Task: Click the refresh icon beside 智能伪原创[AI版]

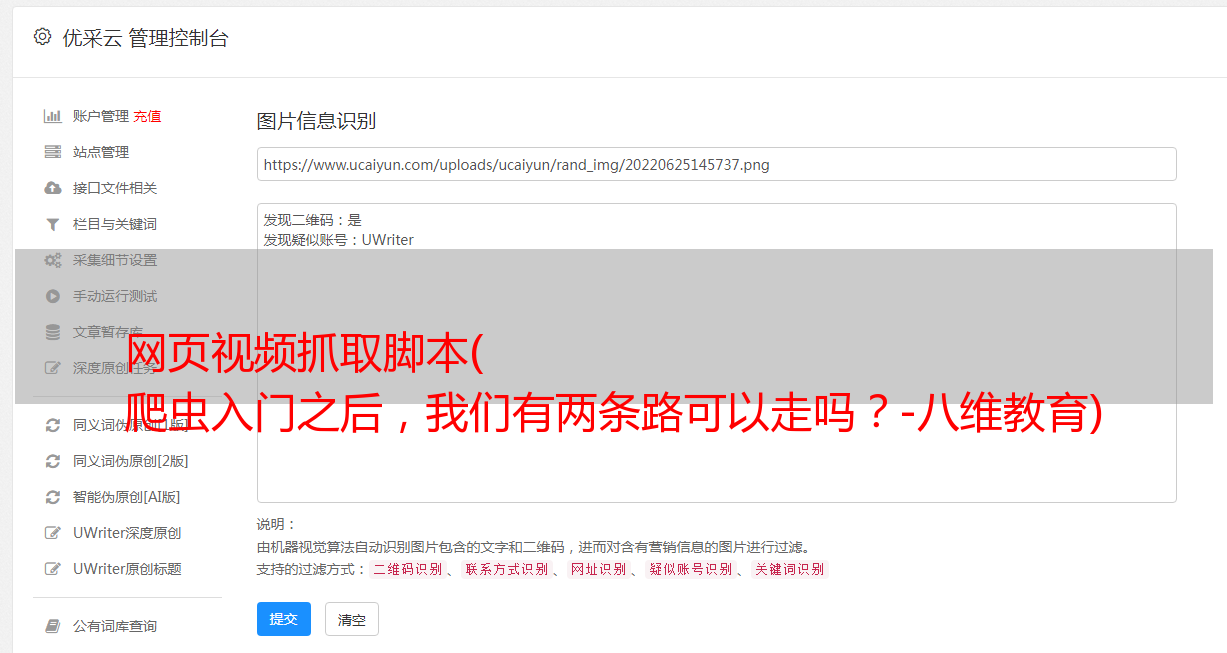Action: [53, 497]
